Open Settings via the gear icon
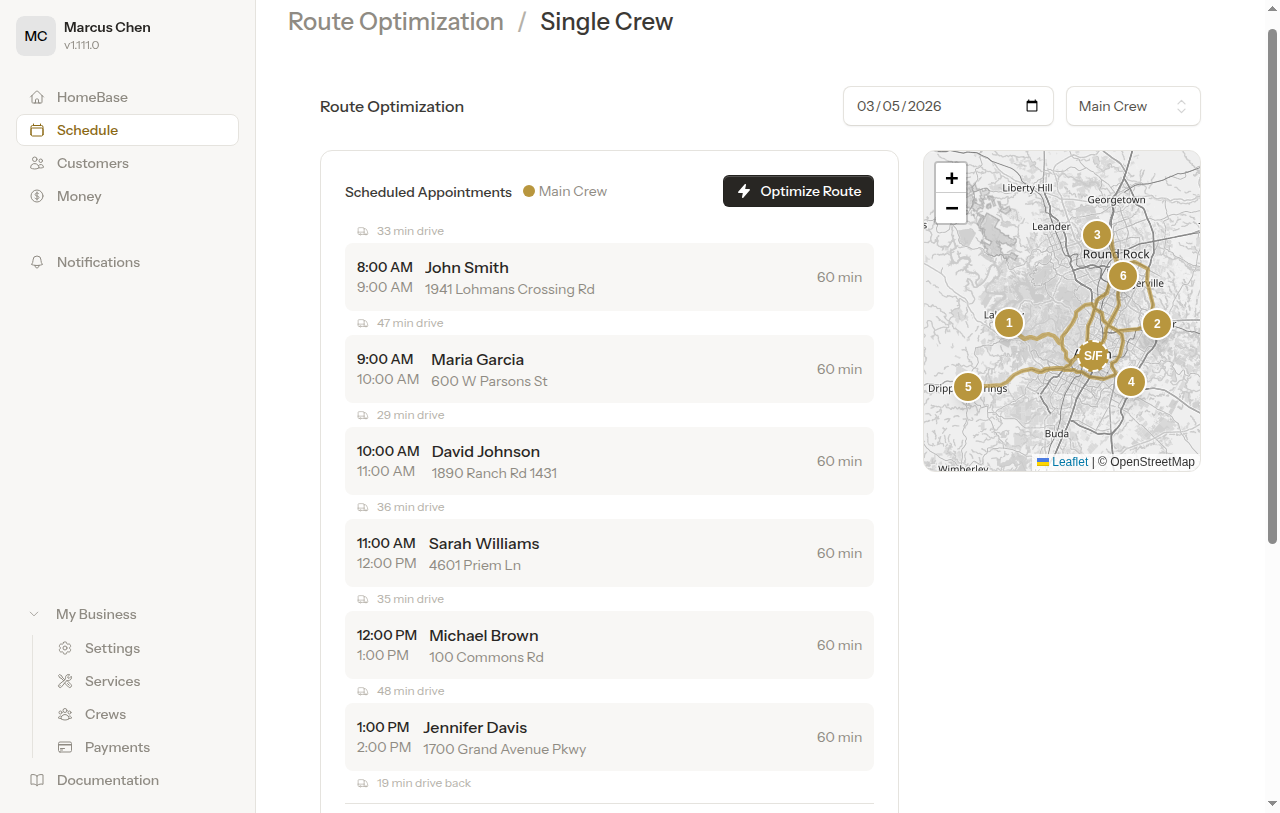 click(x=65, y=648)
